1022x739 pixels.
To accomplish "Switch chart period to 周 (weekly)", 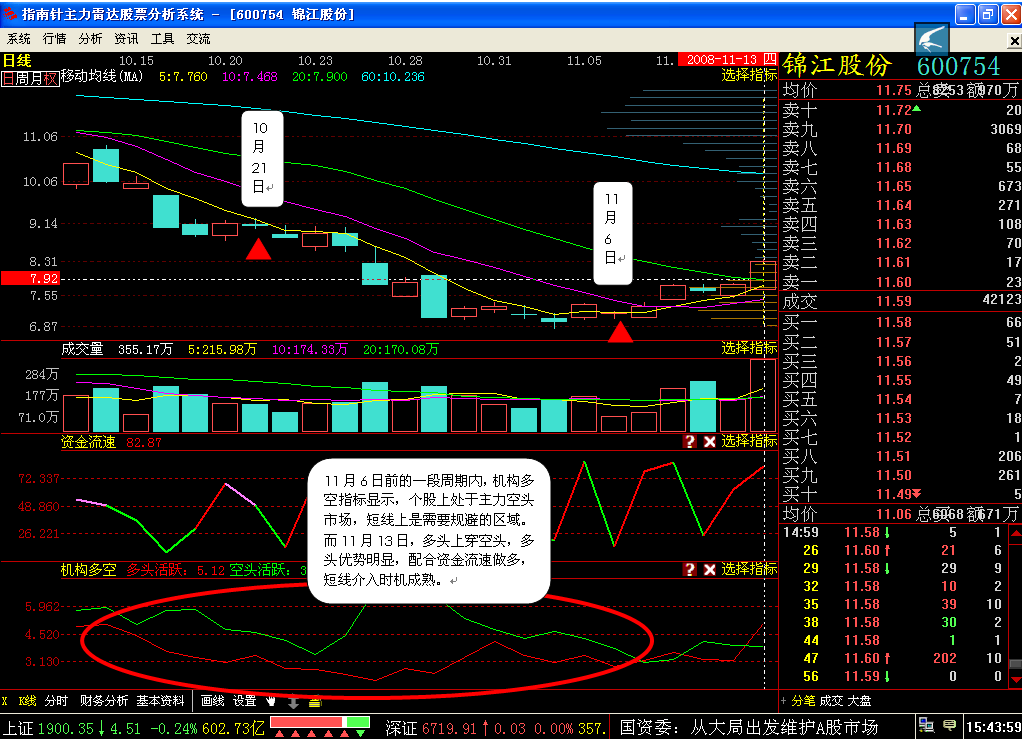I will click(22, 78).
